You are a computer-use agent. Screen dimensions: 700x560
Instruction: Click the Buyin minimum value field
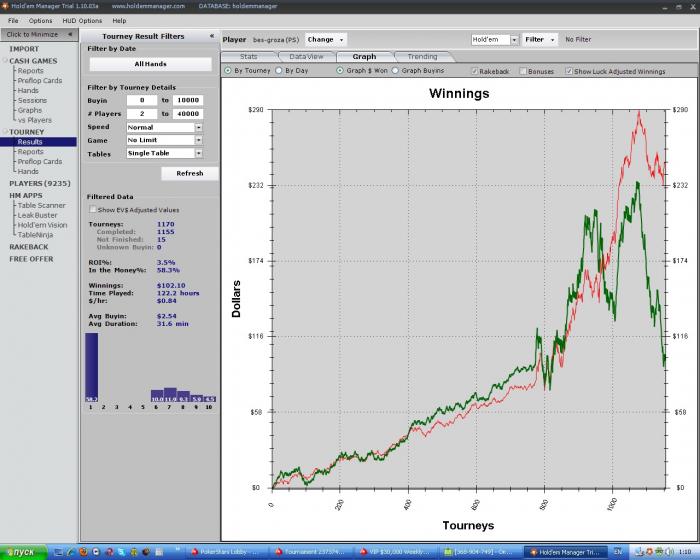[142, 101]
